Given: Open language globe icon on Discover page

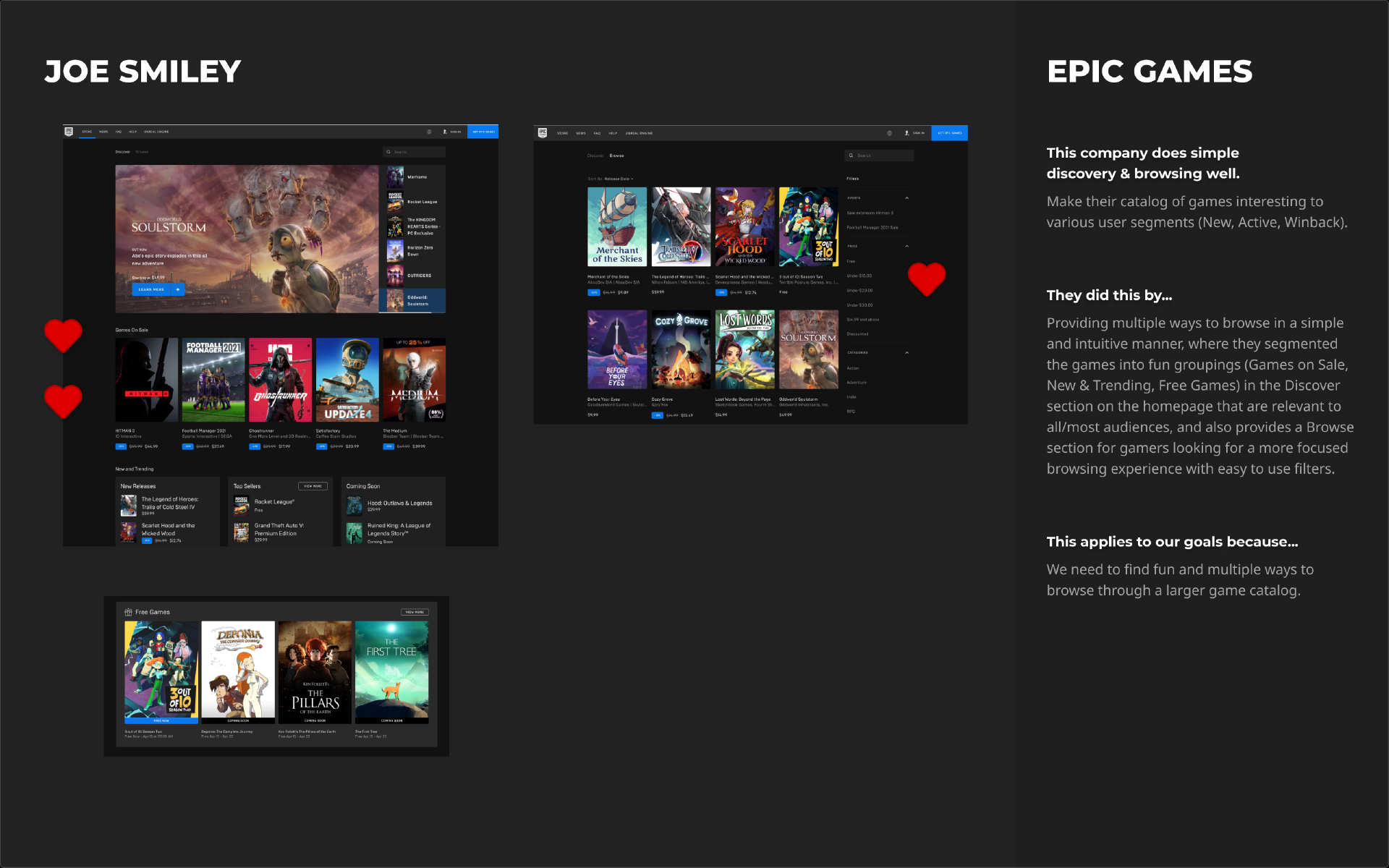Looking at the screenshot, I should point(429,132).
